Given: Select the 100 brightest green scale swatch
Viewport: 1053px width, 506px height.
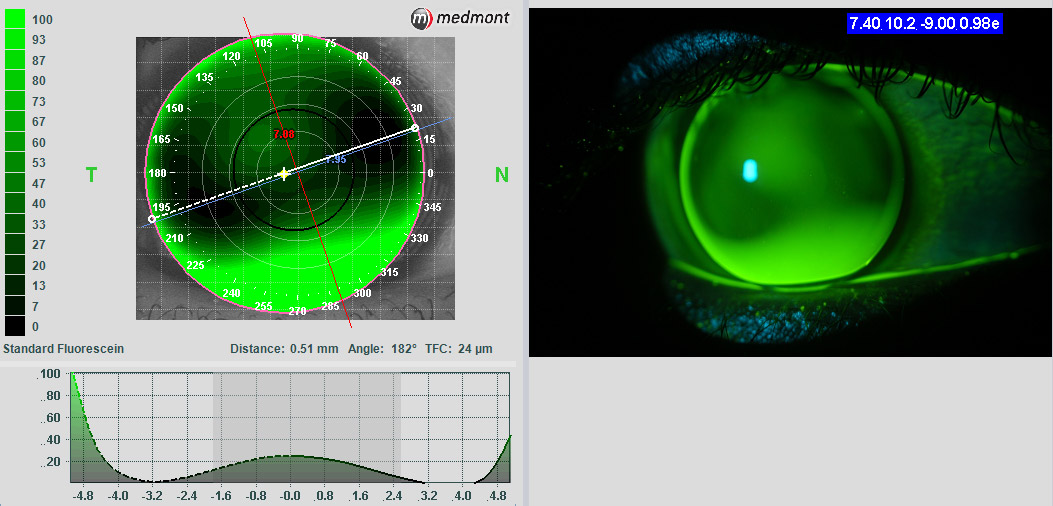Looking at the screenshot, I should [17, 19].
